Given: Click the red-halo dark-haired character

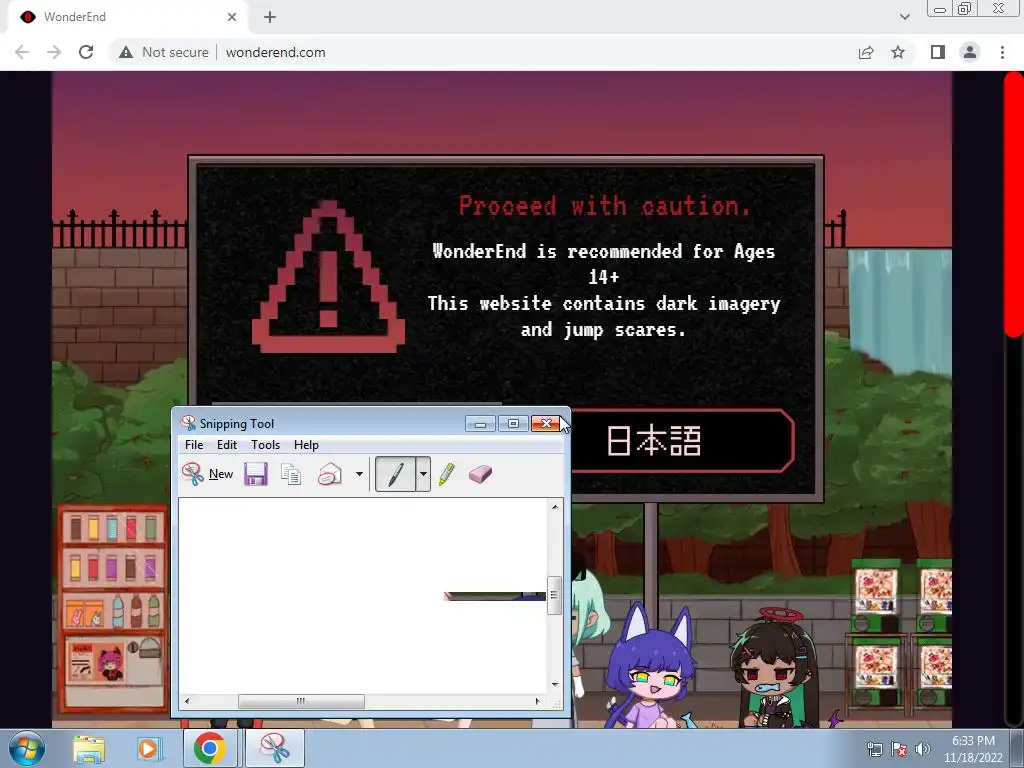Looking at the screenshot, I should (777, 669).
